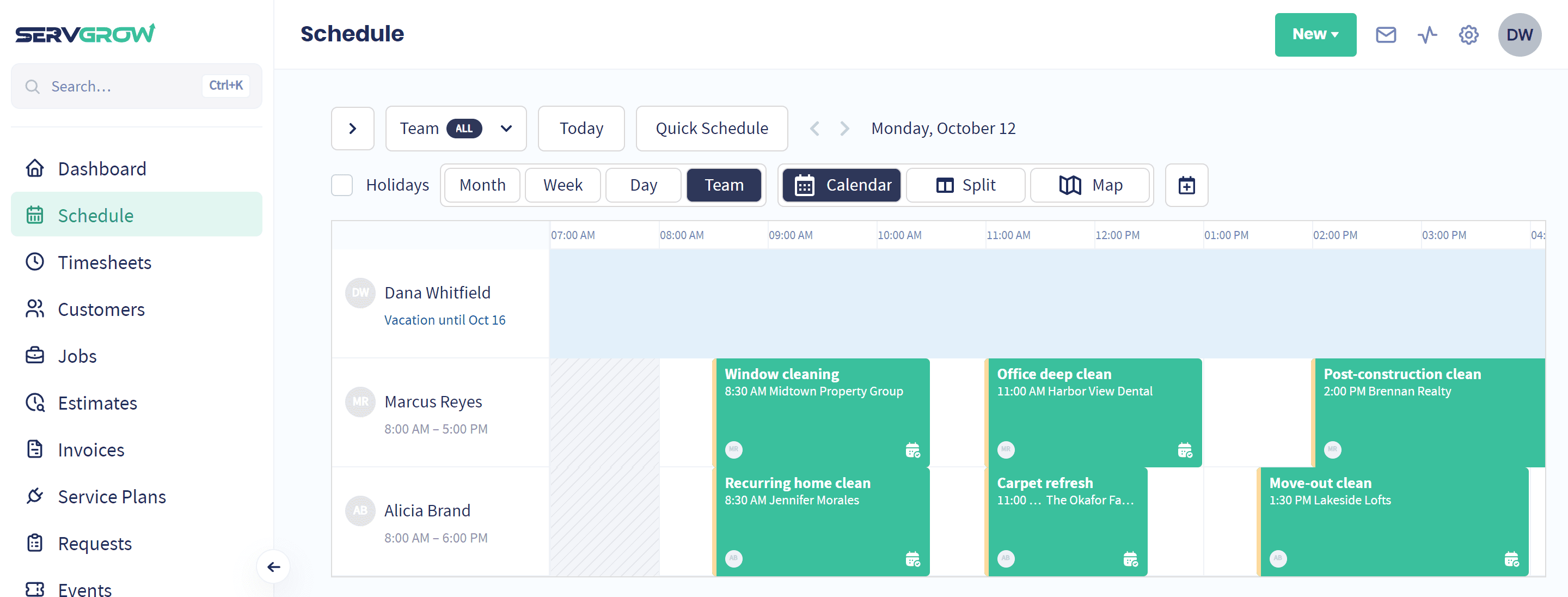This screenshot has width=1568, height=597.
Task: Select the Day view tab
Action: click(644, 185)
